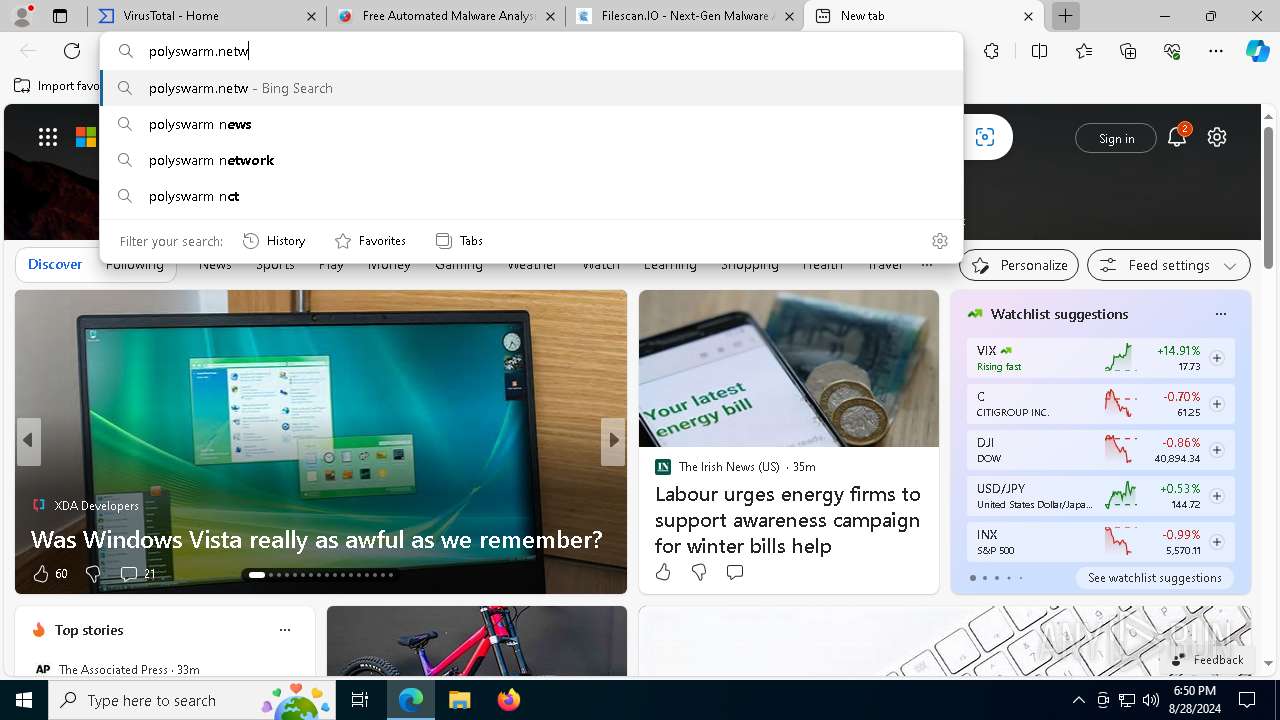Show previous carousel story arrow
The width and height of the screenshot is (1280, 720).
click(28, 440)
